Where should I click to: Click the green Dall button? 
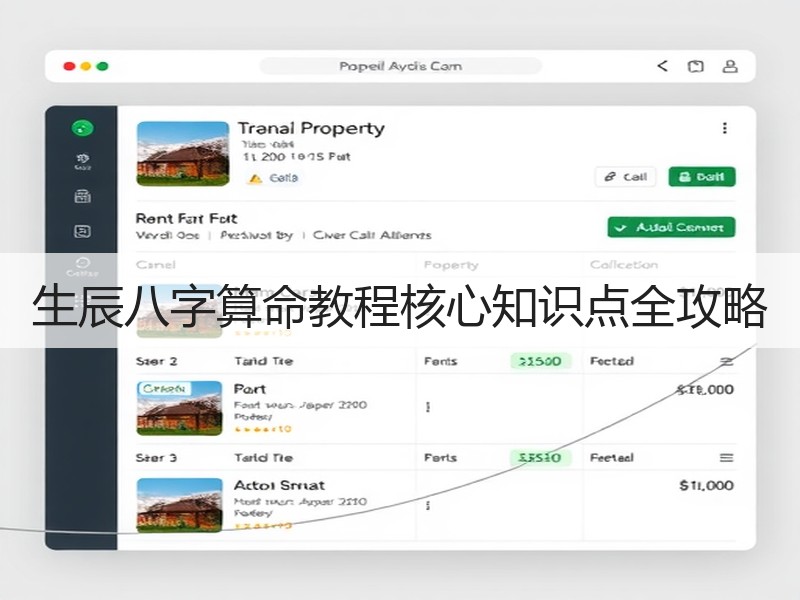[x=702, y=177]
